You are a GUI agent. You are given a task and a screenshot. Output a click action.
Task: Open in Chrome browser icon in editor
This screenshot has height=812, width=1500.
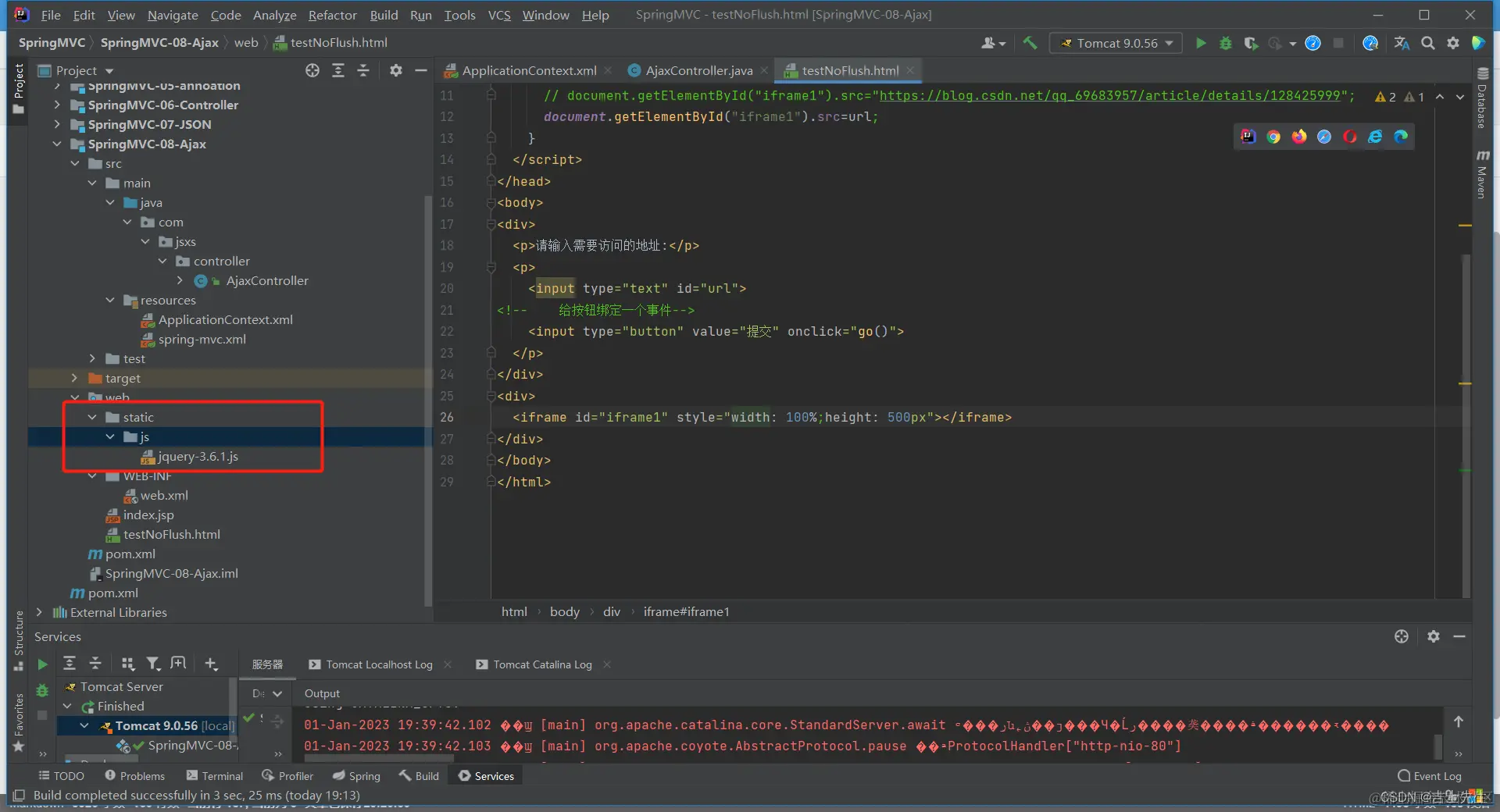coord(1273,137)
